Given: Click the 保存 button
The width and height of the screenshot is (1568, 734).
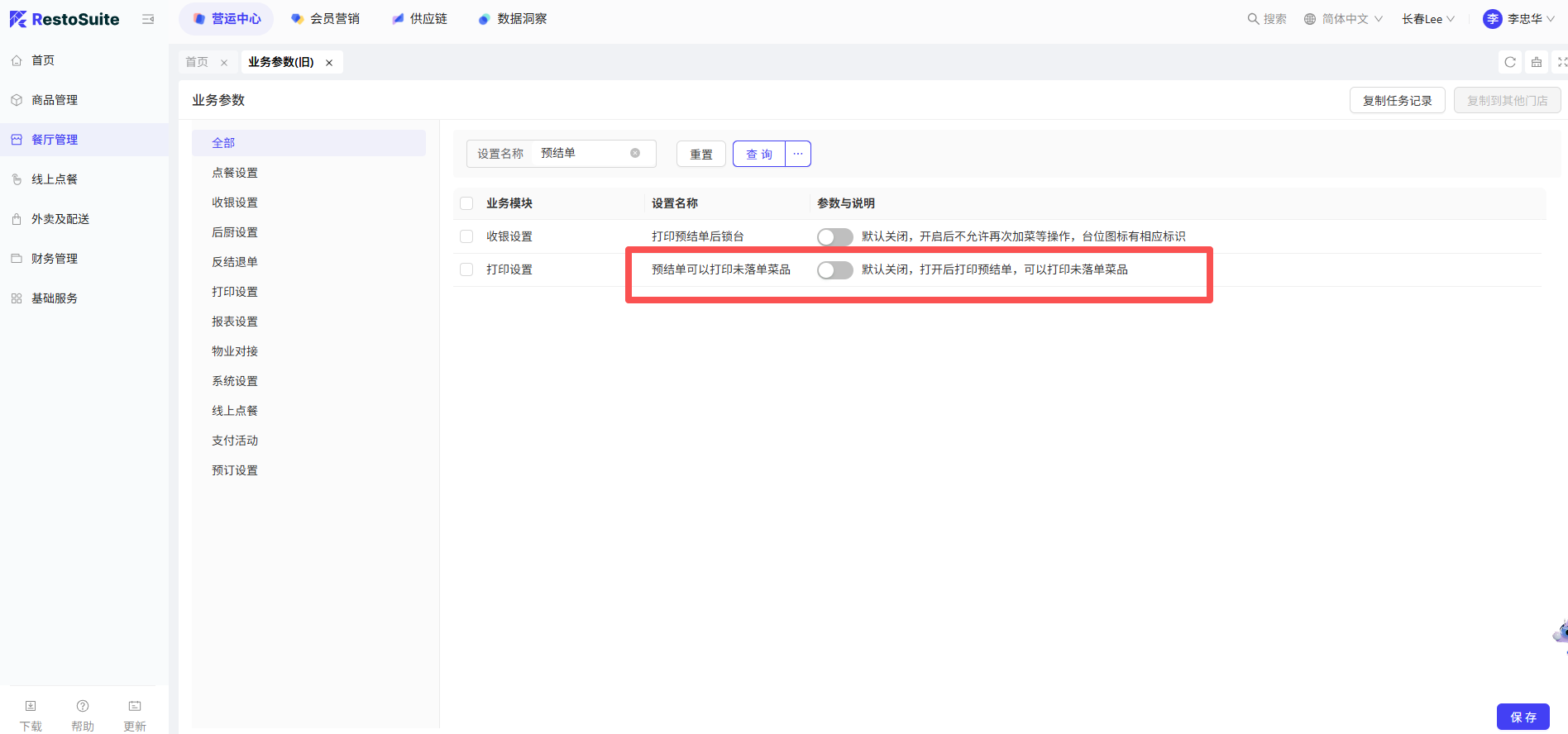Looking at the screenshot, I should coord(1523,717).
